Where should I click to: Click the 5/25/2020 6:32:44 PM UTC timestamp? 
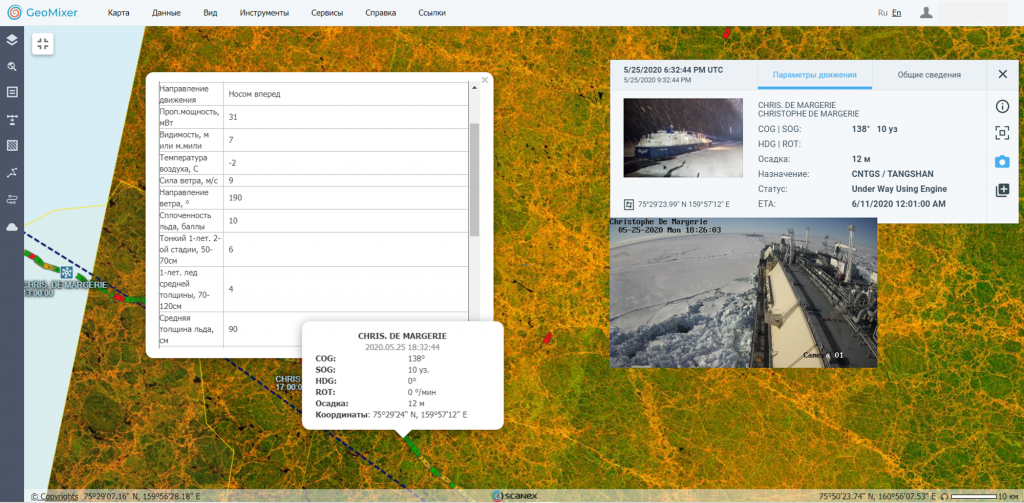(x=673, y=69)
